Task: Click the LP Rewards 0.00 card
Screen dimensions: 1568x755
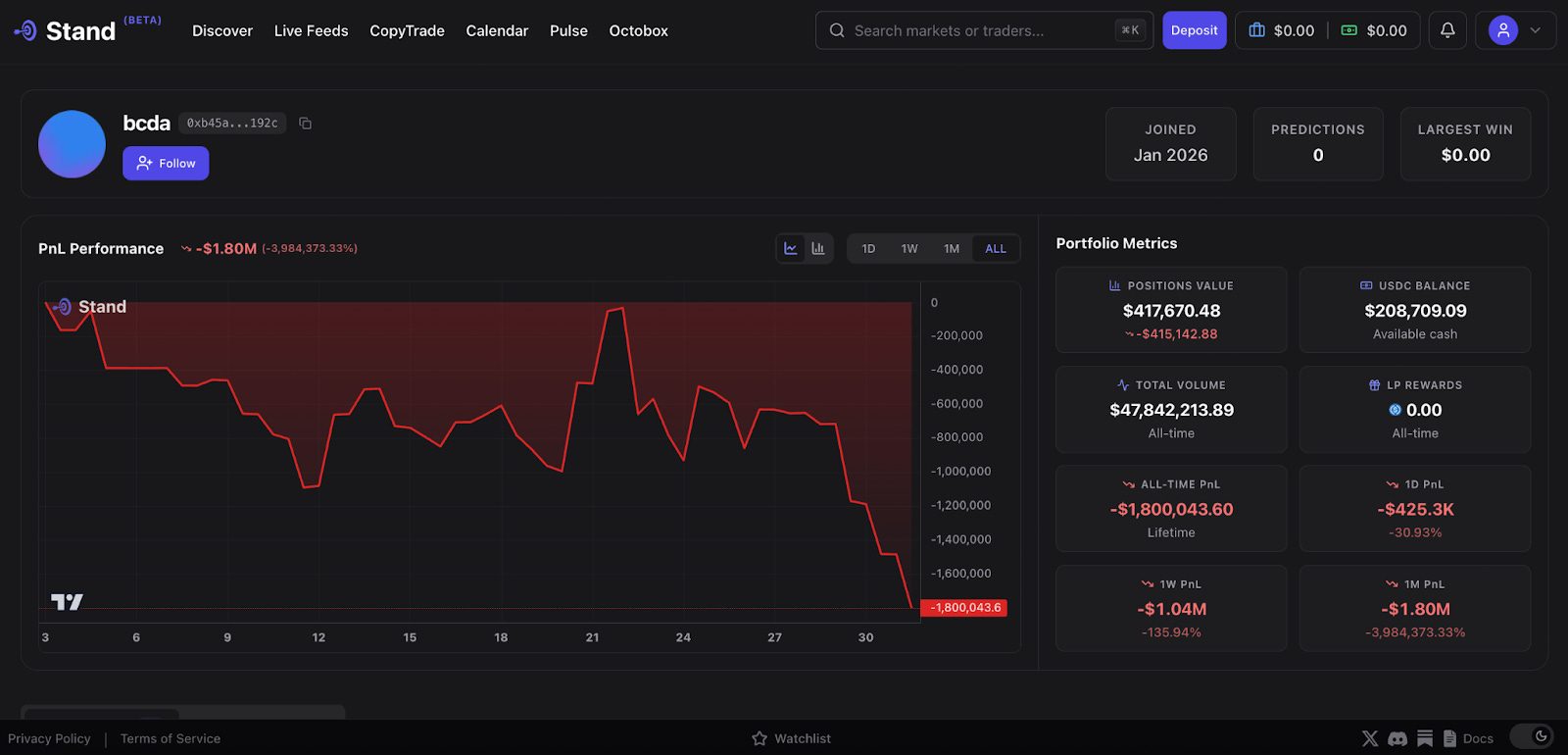Action: (1415, 409)
